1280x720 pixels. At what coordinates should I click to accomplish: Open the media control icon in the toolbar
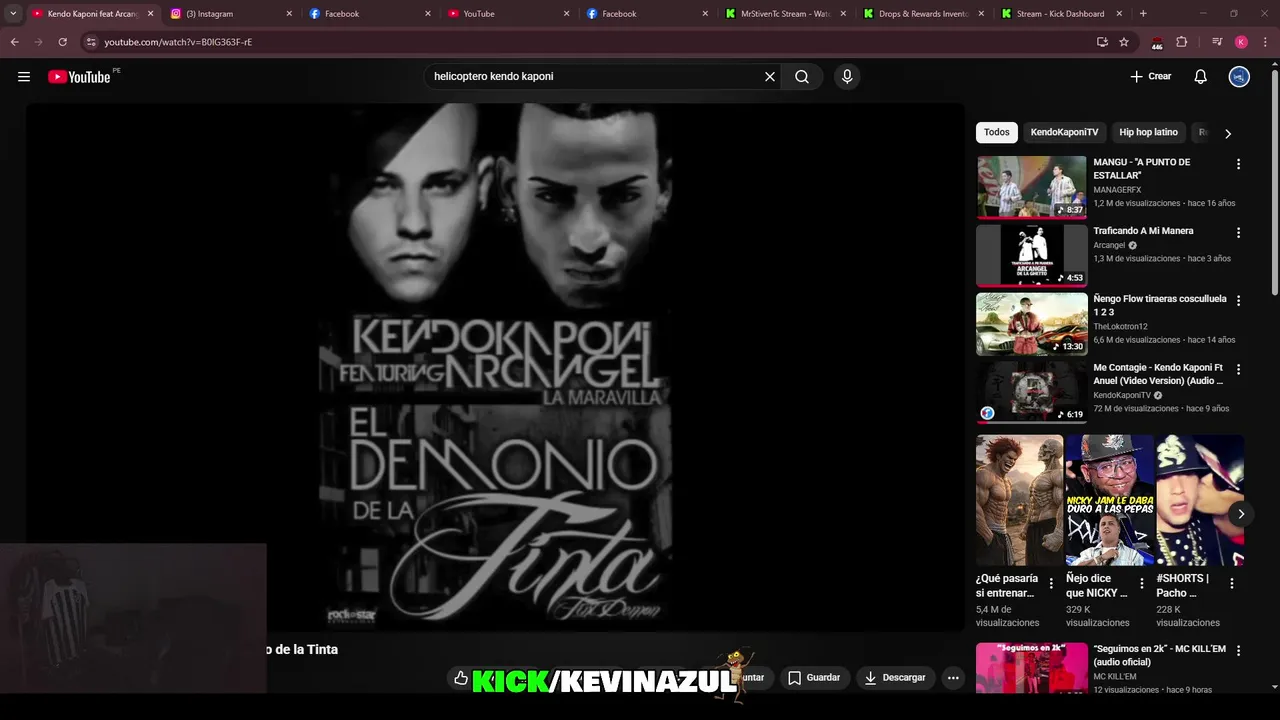(1217, 42)
